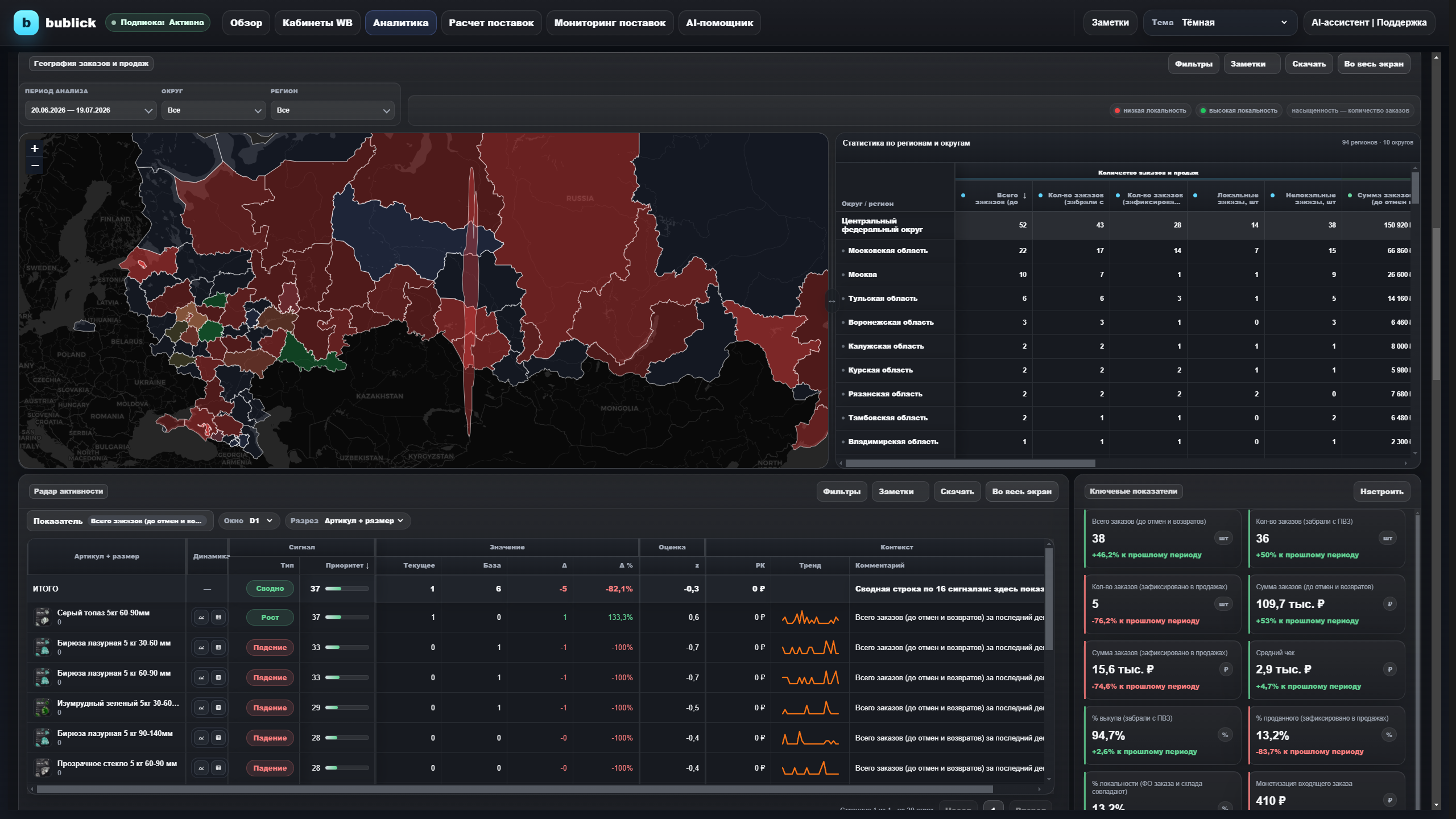This screenshot has height=819, width=1456.
Task: Click the map panel resize handle arrow
Action: click(x=832, y=301)
